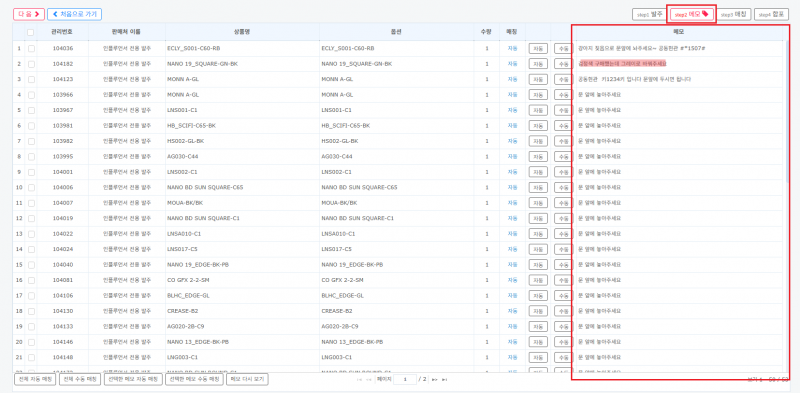Click 수동 button for LNS001-C1 row
Screen dimensions: 800x393
(x=563, y=110)
